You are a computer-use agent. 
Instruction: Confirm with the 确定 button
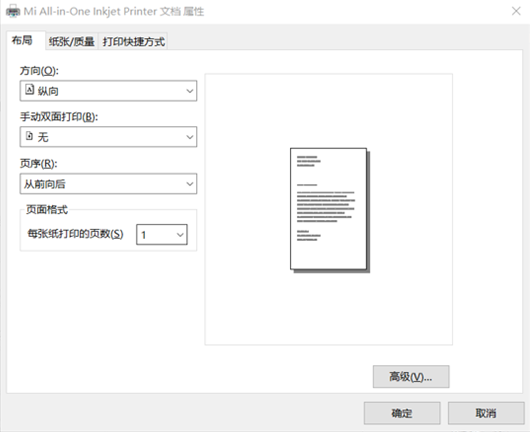[x=402, y=413]
